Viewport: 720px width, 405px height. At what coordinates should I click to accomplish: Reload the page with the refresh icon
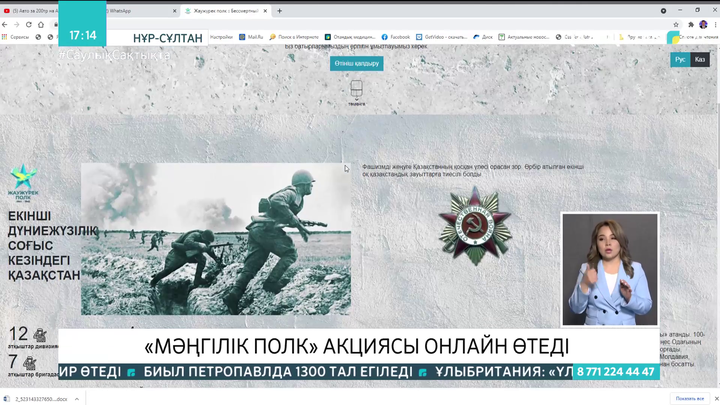pyautogui.click(x=28, y=25)
